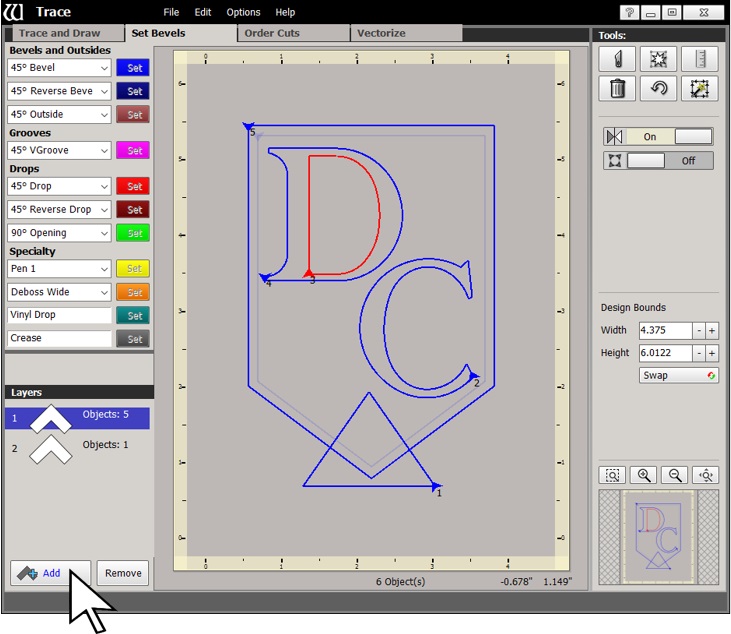Click the Vinyl Drop field

click(59, 315)
